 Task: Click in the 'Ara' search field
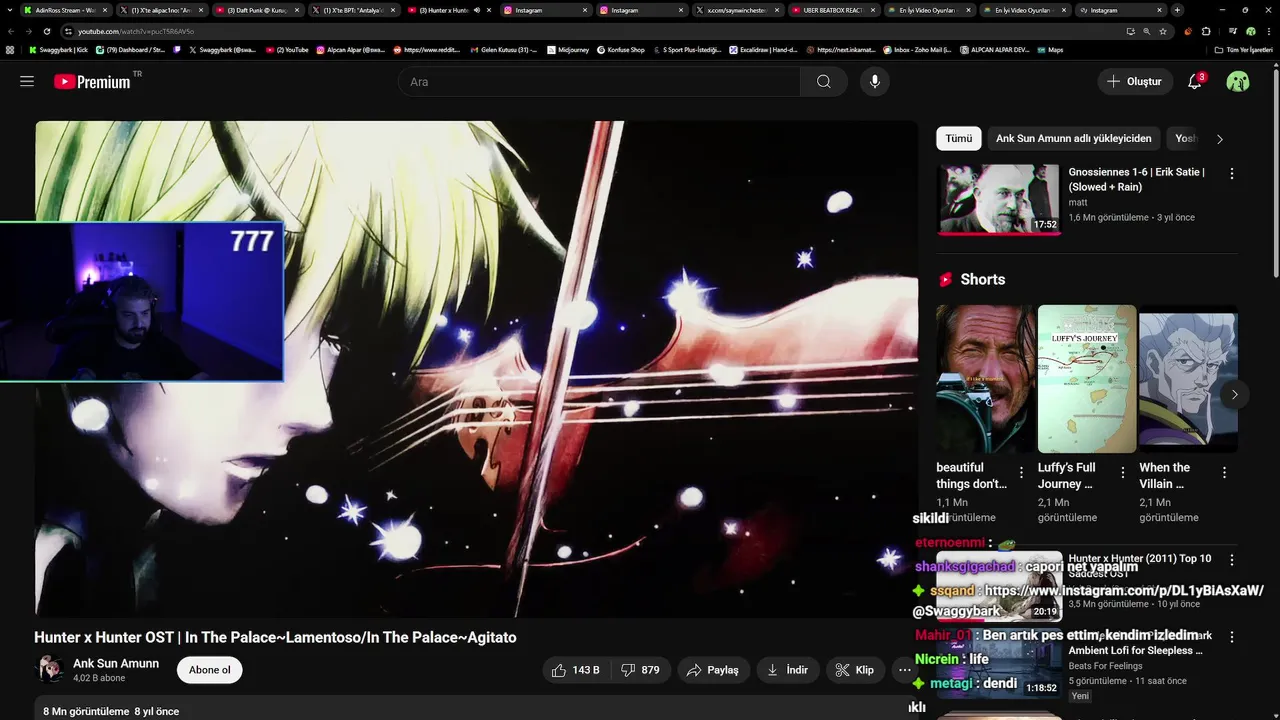click(600, 82)
